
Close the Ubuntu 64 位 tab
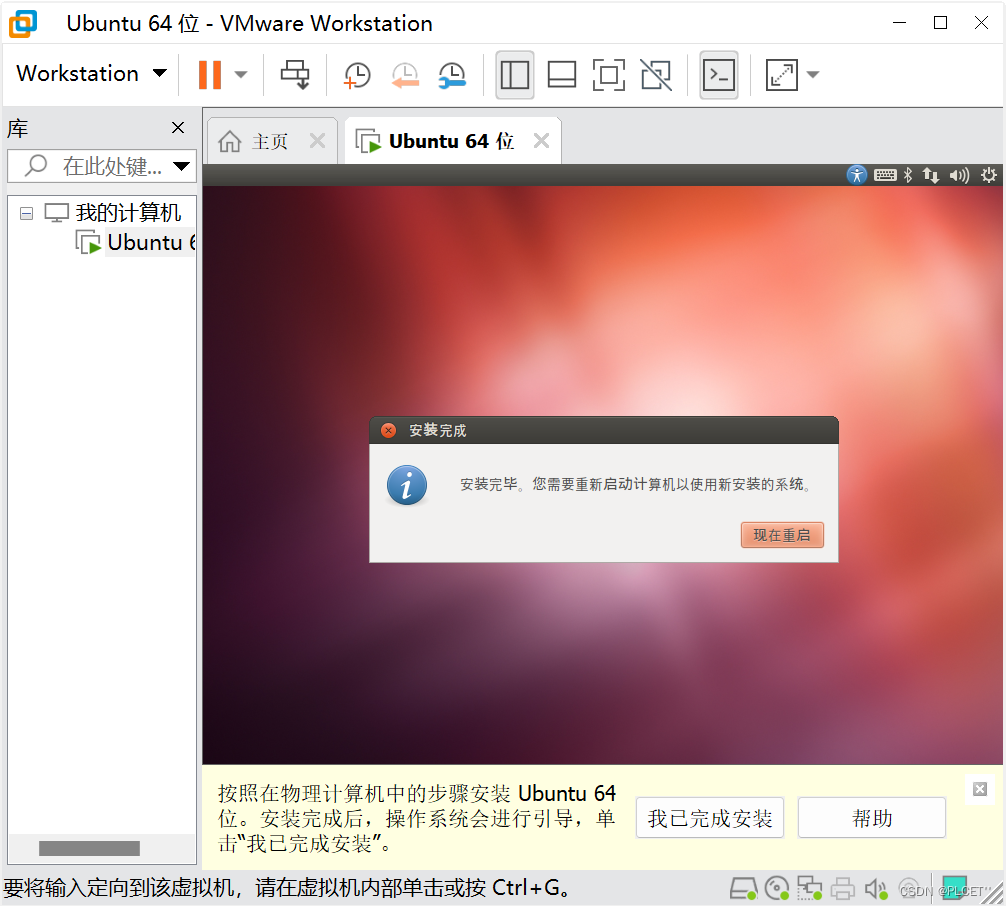(541, 141)
